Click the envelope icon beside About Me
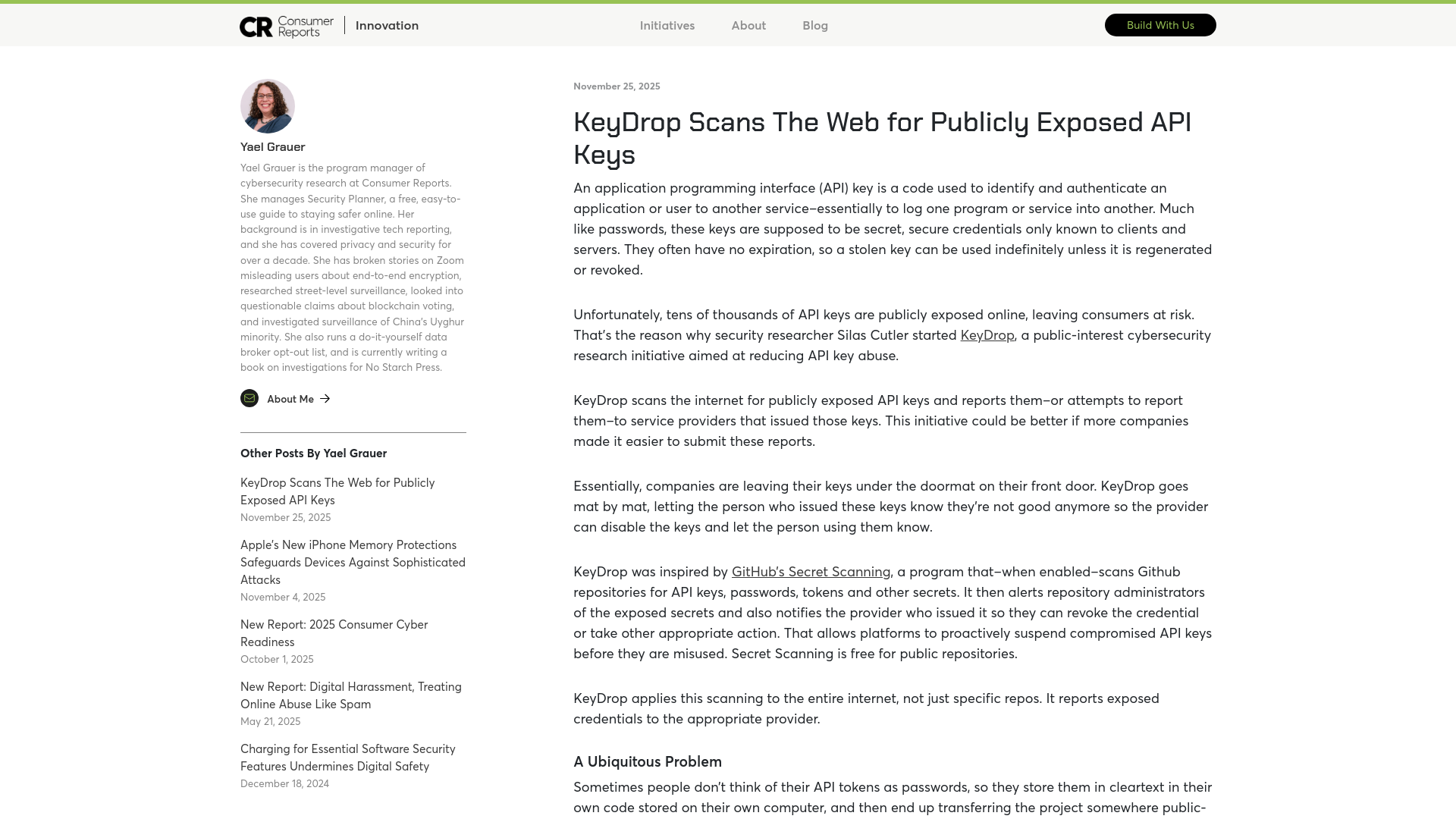This screenshot has height=819, width=1456. pos(249,398)
